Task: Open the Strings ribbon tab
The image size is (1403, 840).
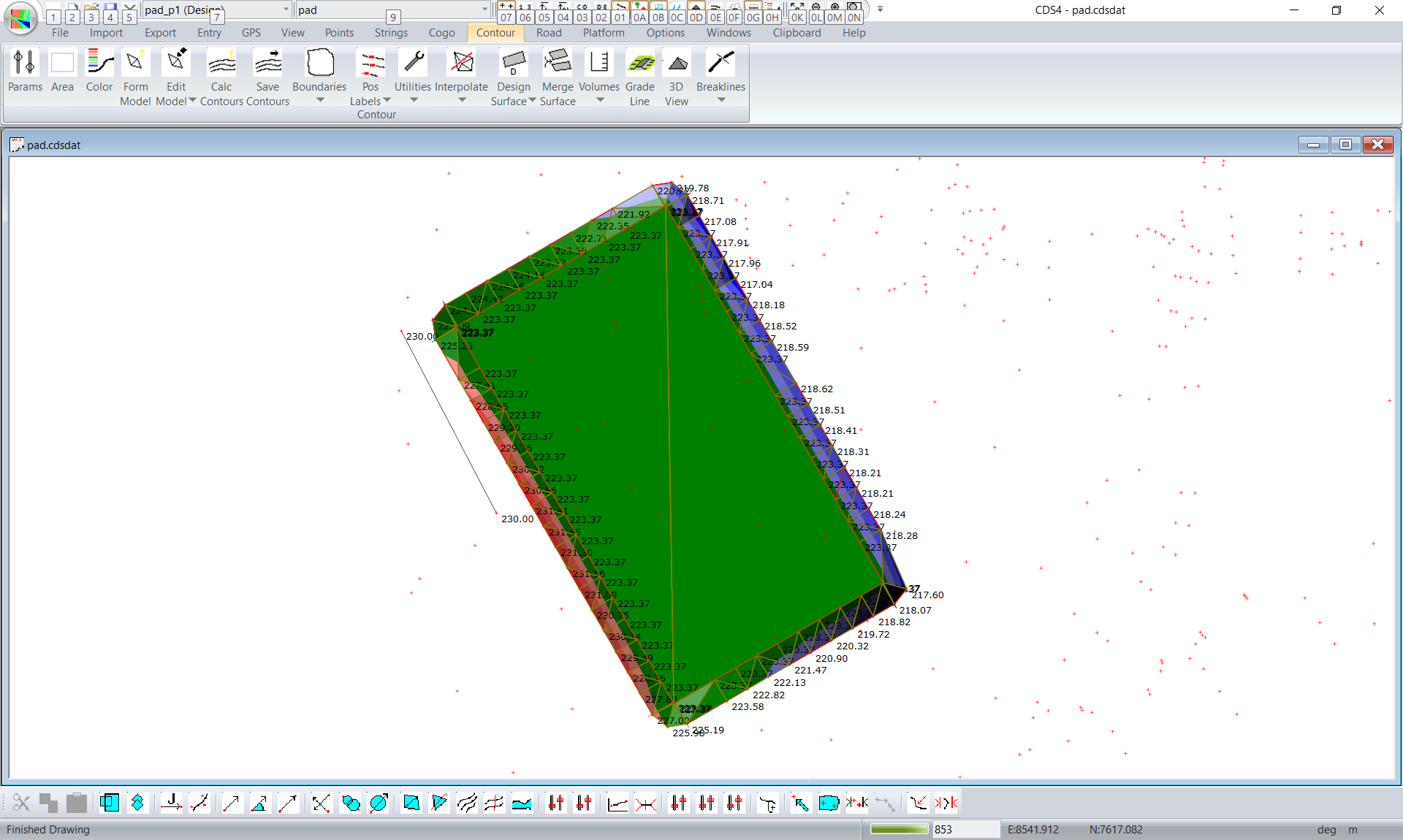Action: pos(391,33)
